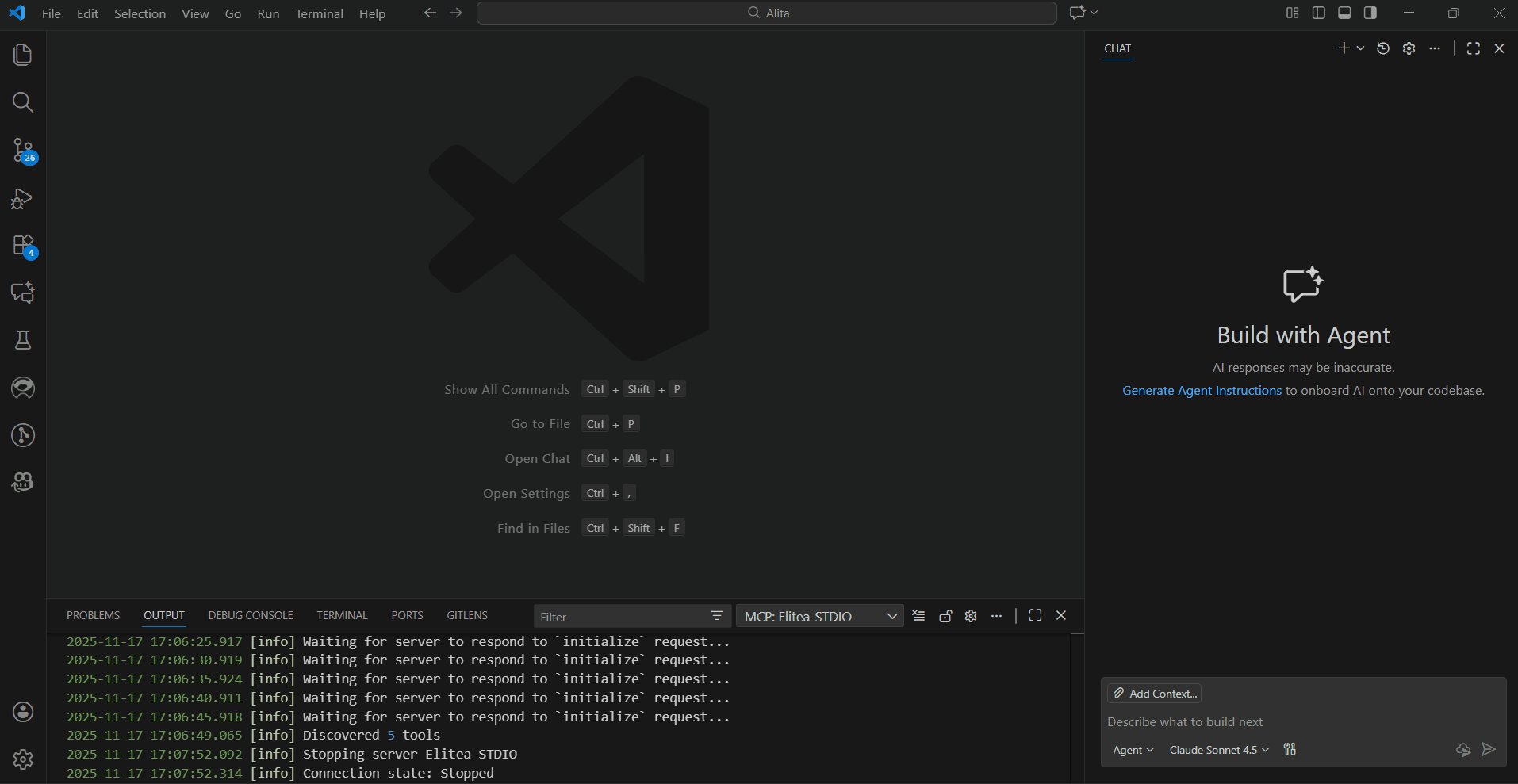The image size is (1518, 784).
Task: Open the Claude Sonnet 4.5 model picker
Action: point(1219,750)
